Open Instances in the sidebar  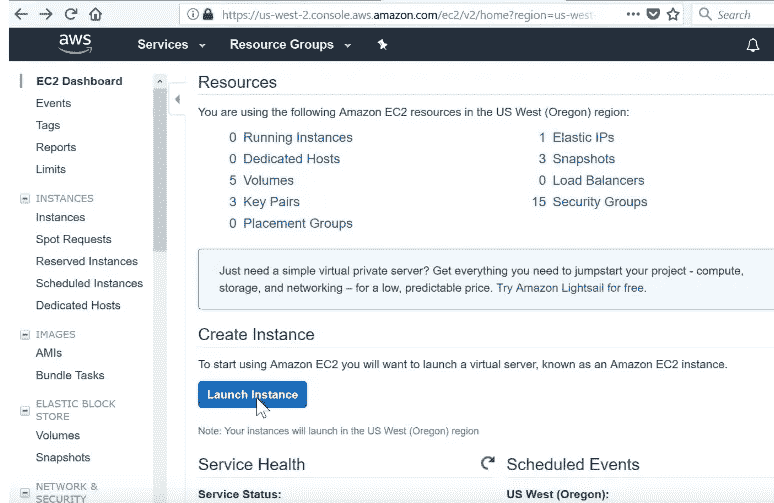click(x=60, y=217)
